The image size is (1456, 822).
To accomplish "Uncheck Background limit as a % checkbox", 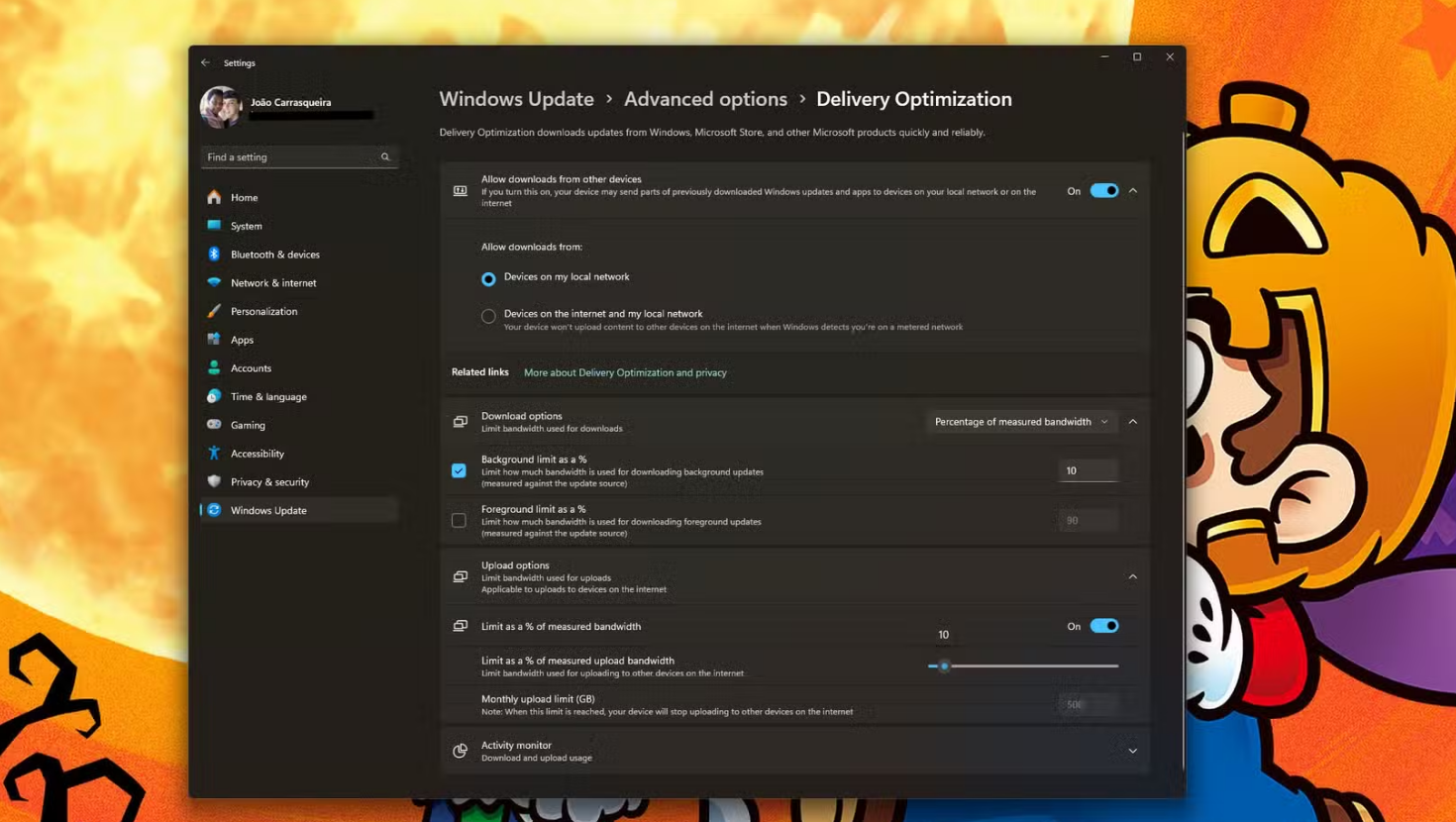I will pos(459,470).
